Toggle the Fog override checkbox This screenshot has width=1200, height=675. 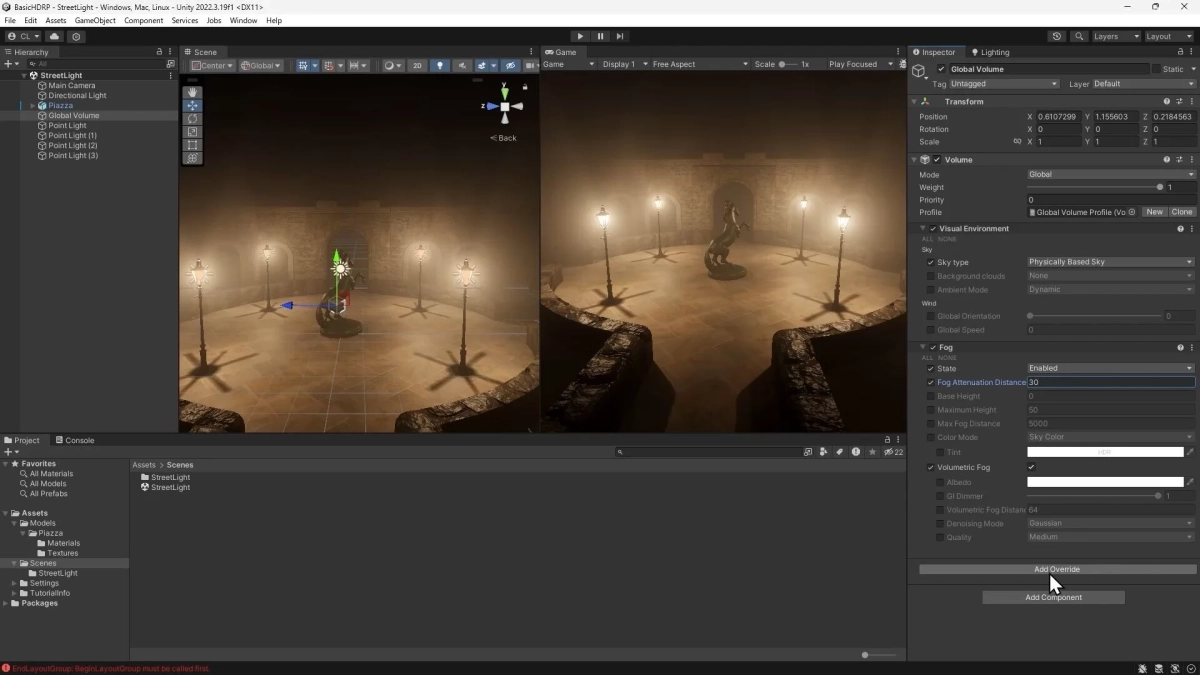[933, 347]
